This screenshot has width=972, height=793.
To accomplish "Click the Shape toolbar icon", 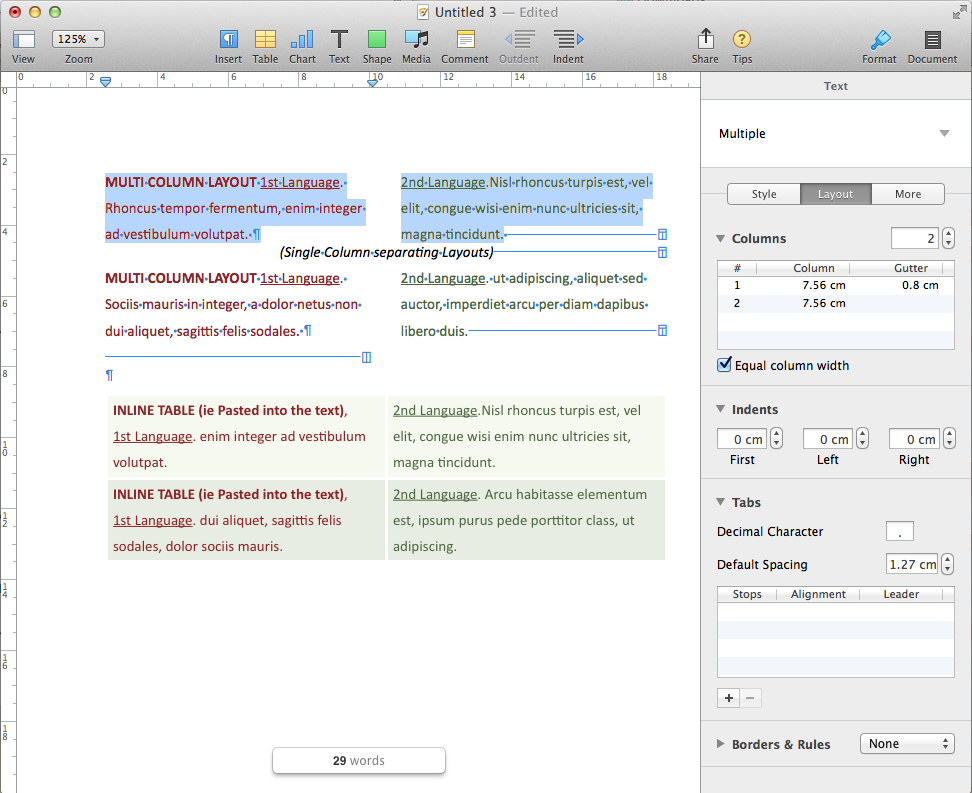I will point(377,40).
